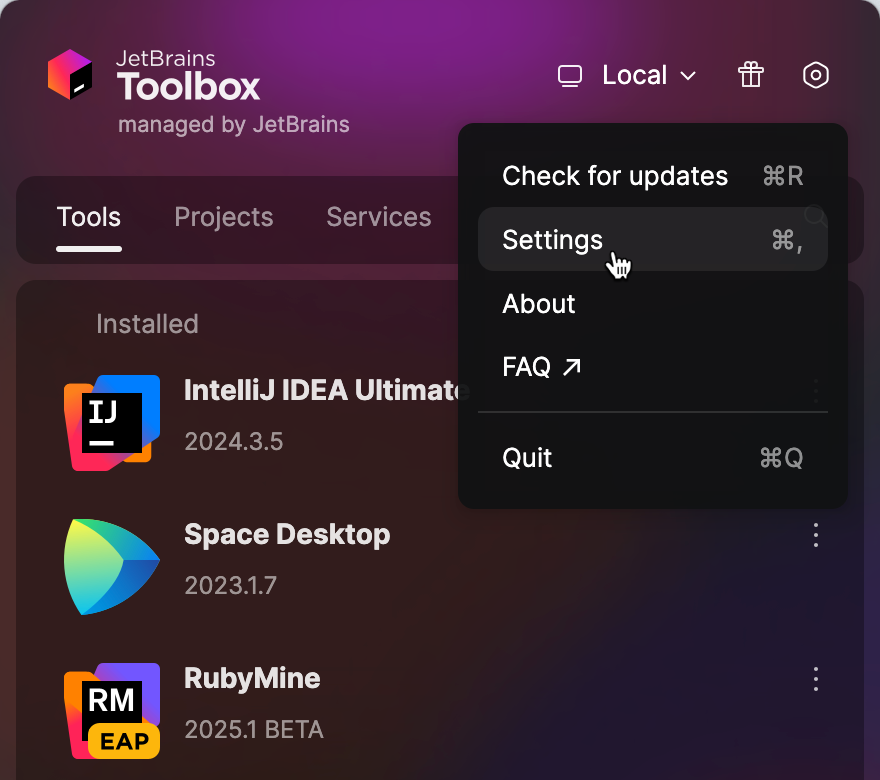880x780 pixels.
Task: Click the monitor icon beside Local
Action: point(570,75)
